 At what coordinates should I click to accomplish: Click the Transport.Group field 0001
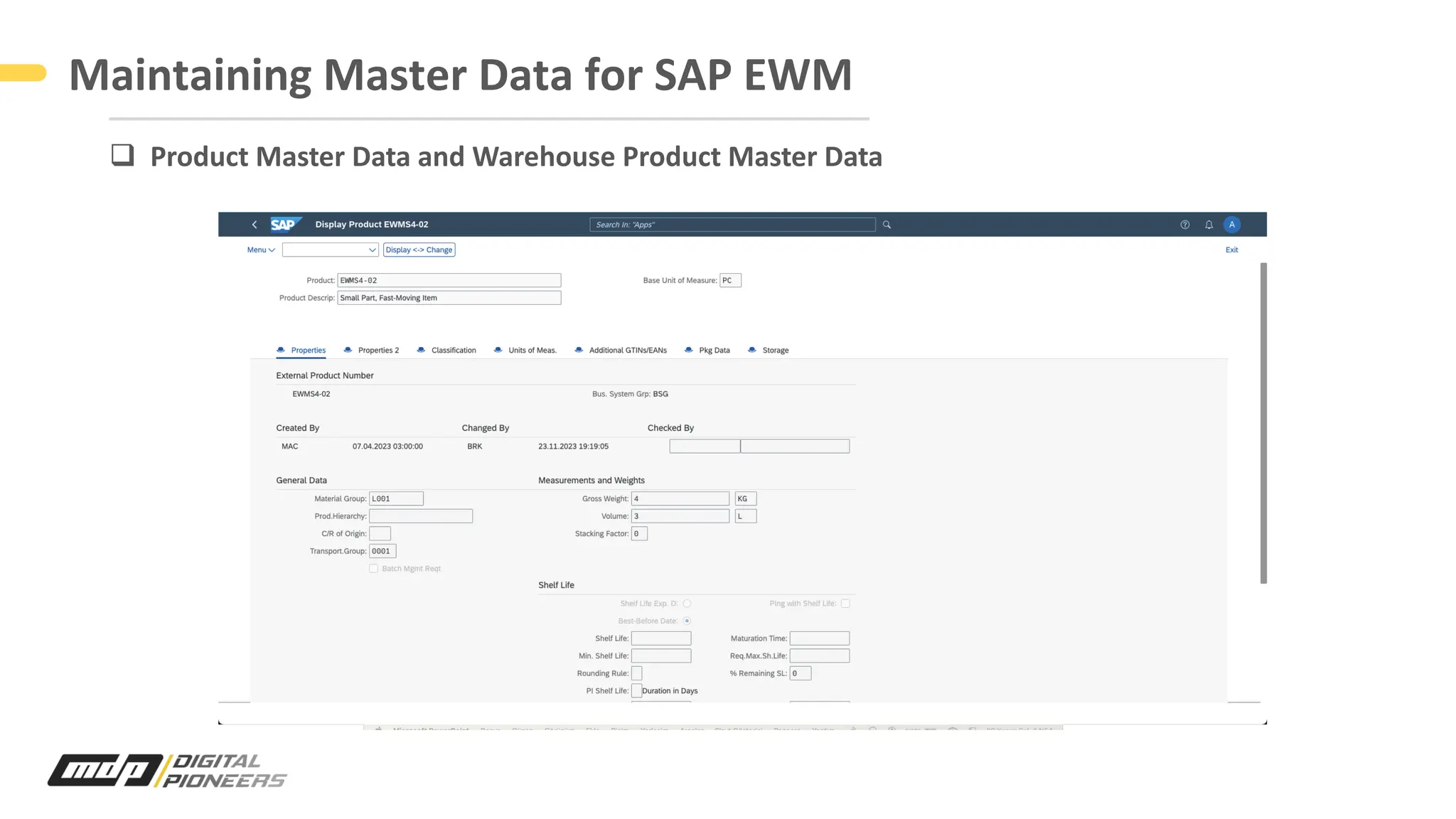pos(382,552)
